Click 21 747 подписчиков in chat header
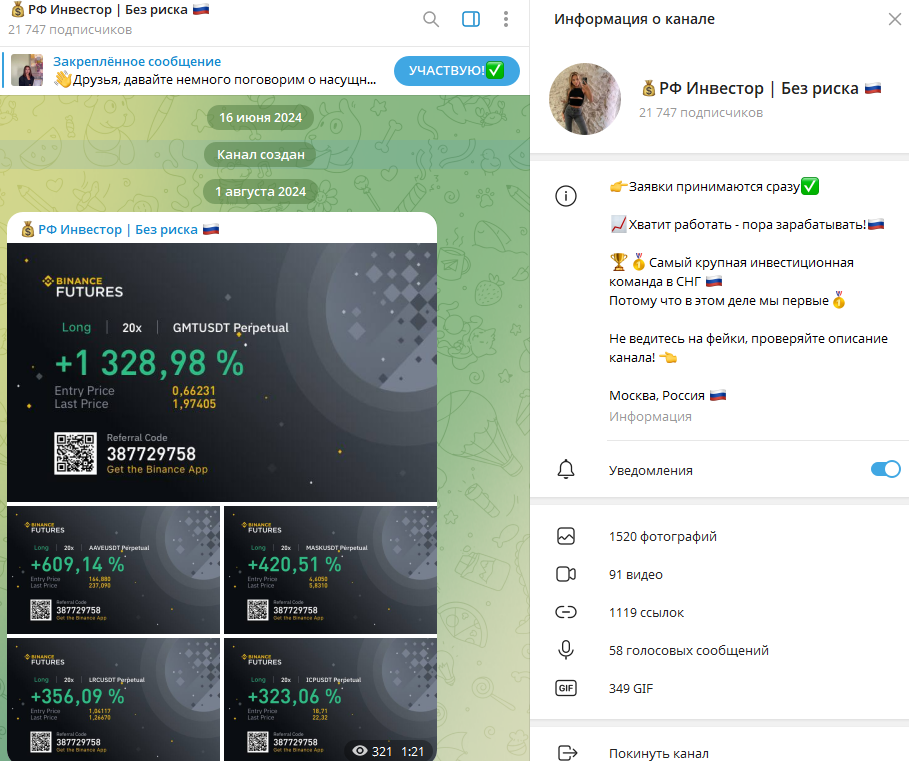The height and width of the screenshot is (761, 909). click(x=70, y=30)
